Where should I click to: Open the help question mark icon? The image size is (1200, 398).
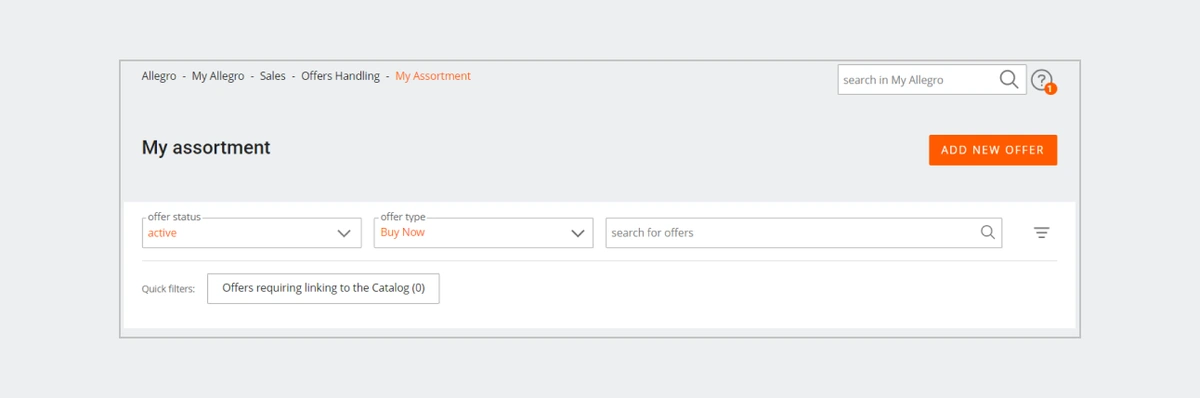1041,79
